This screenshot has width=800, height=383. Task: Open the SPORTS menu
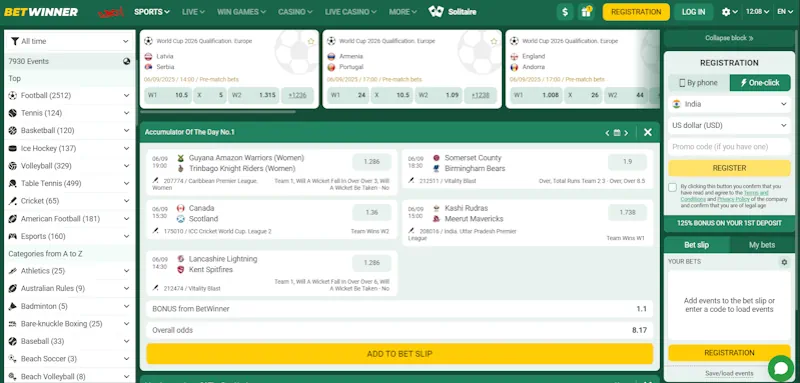click(152, 12)
